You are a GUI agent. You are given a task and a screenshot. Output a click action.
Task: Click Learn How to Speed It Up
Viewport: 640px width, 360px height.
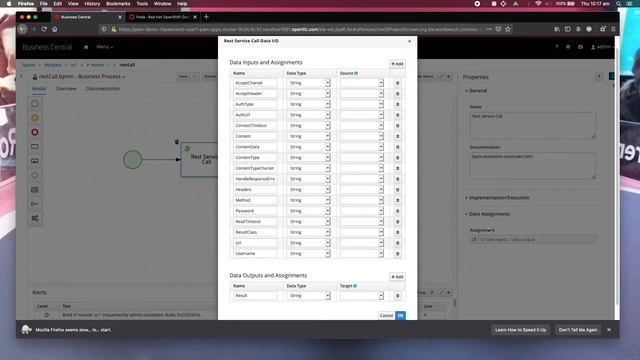click(520, 330)
